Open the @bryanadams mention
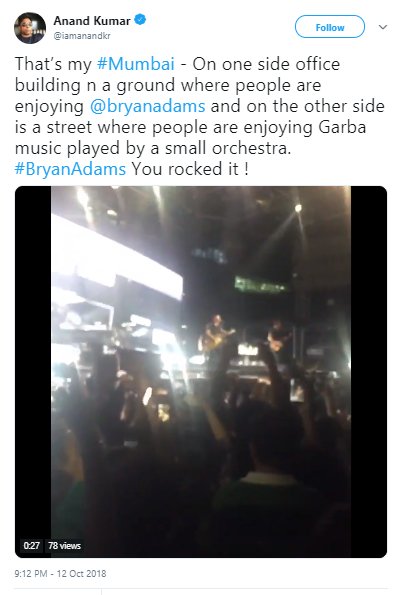Screen dimensions: 406x595 pyautogui.click(x=147, y=106)
